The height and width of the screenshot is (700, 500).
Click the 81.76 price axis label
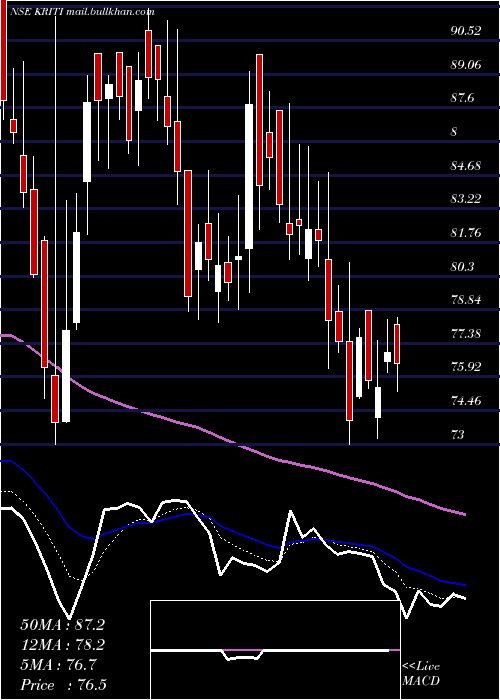466,233
